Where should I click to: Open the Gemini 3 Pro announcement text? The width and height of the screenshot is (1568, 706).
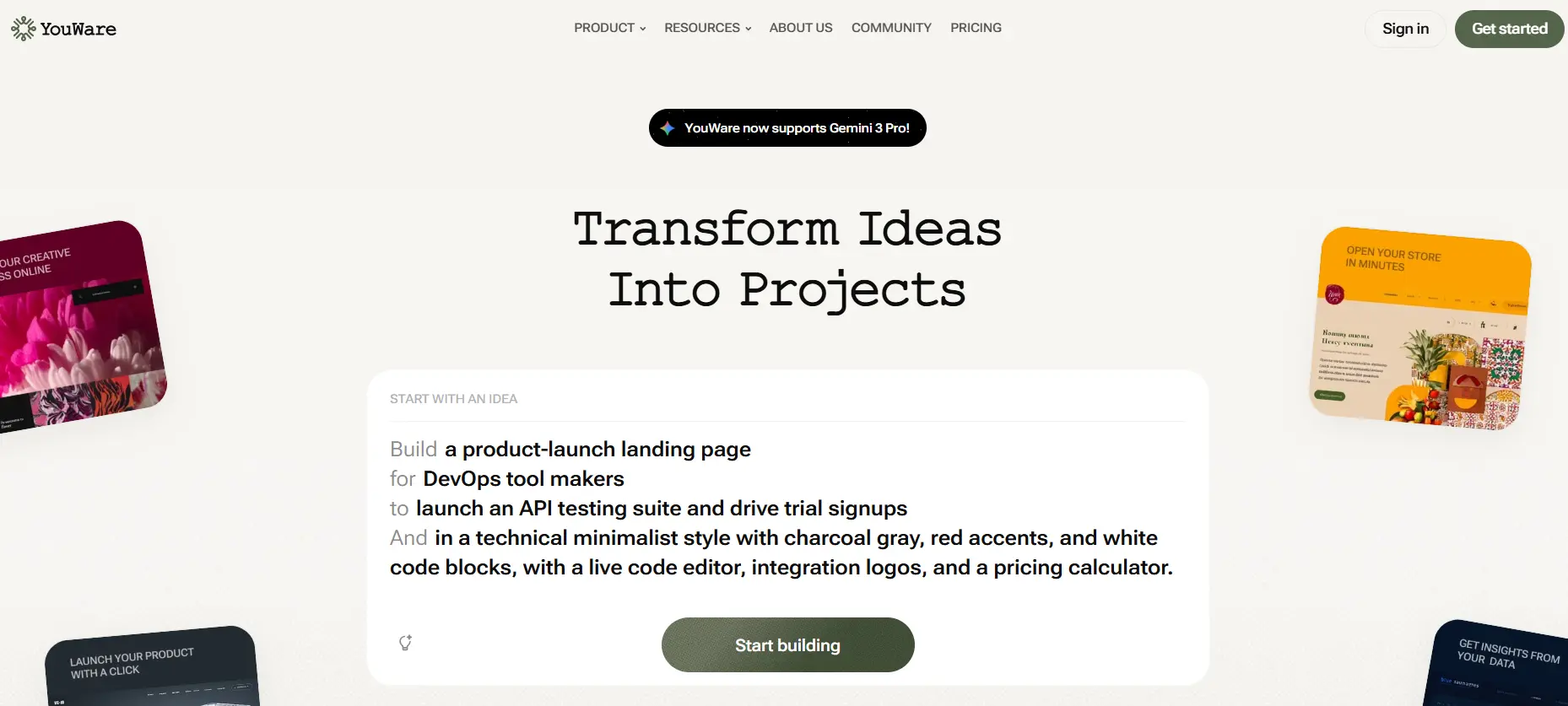797,128
